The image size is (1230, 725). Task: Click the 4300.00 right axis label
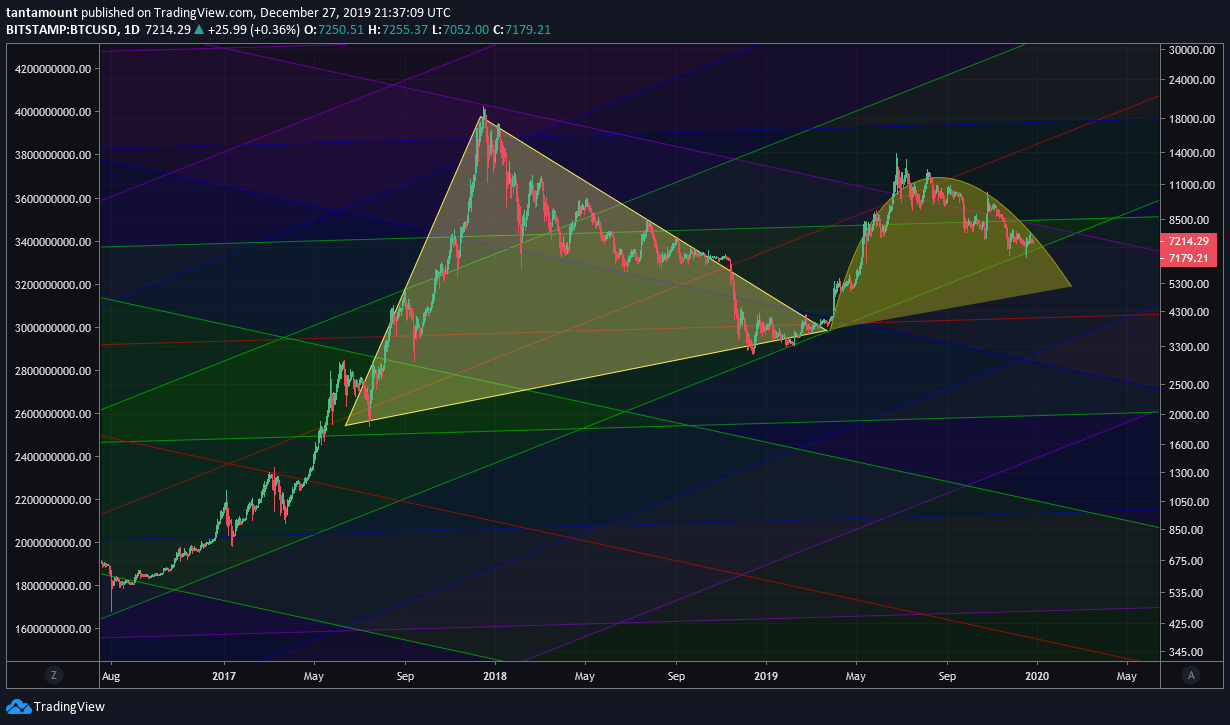1187,313
